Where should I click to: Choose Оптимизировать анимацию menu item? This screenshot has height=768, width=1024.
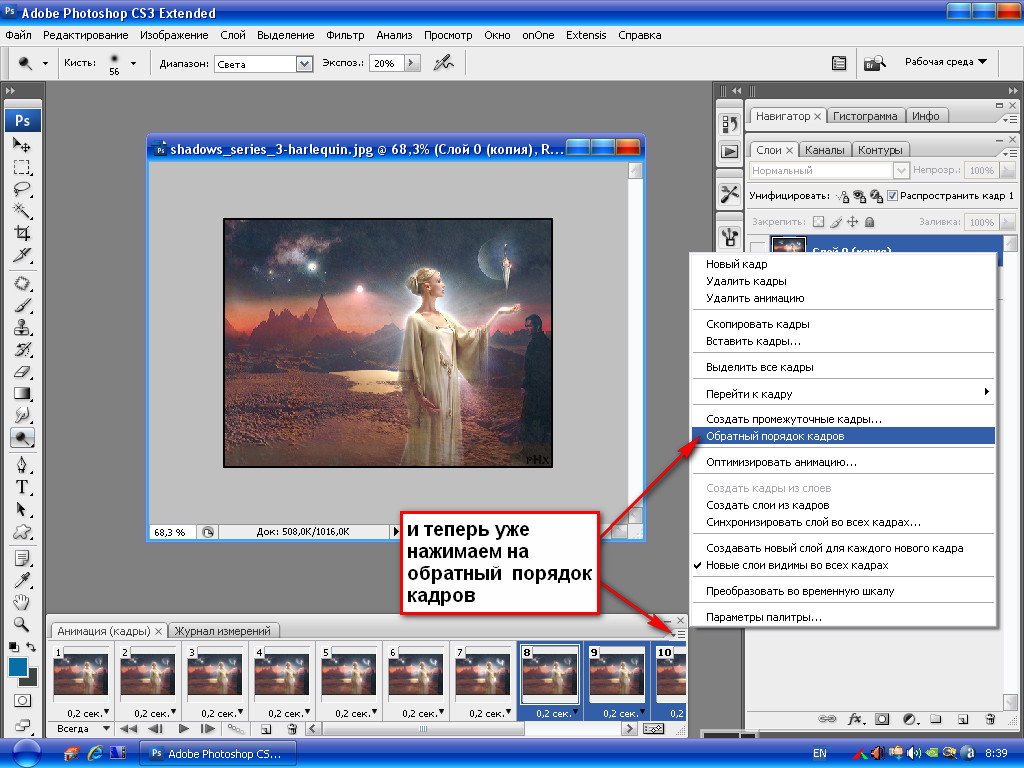843,462
